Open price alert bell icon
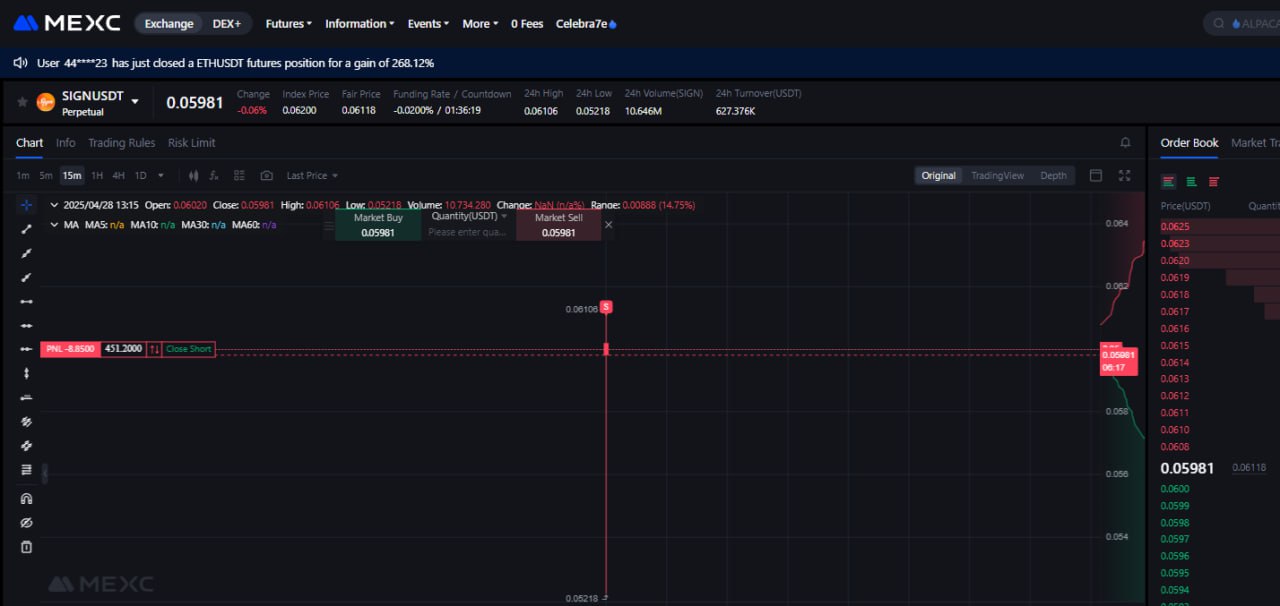Image resolution: width=1280 pixels, height=606 pixels. (1125, 143)
